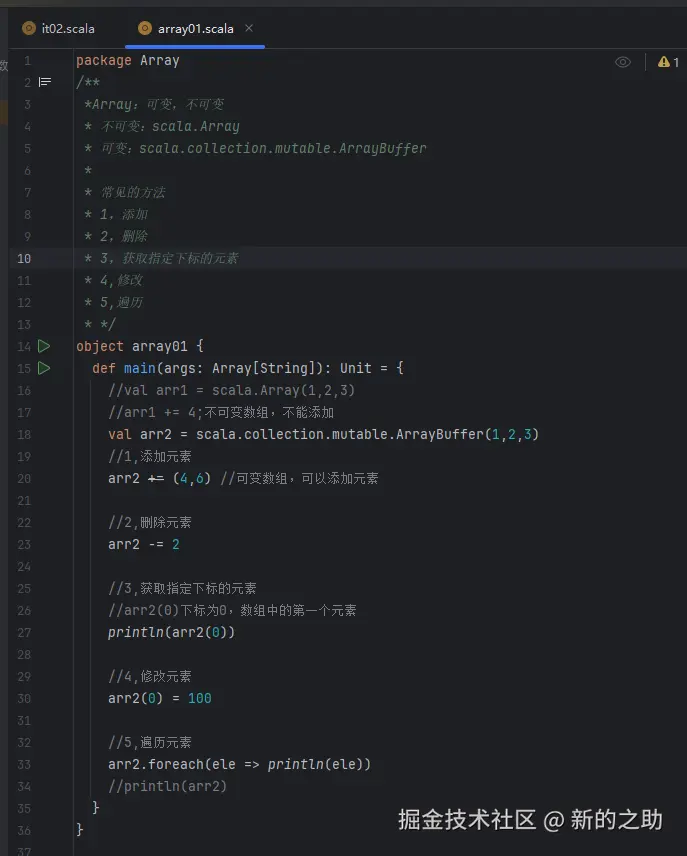Toggle rendered doc comment icon in gutter
Screen dimensions: 687x856
[x=44, y=82]
